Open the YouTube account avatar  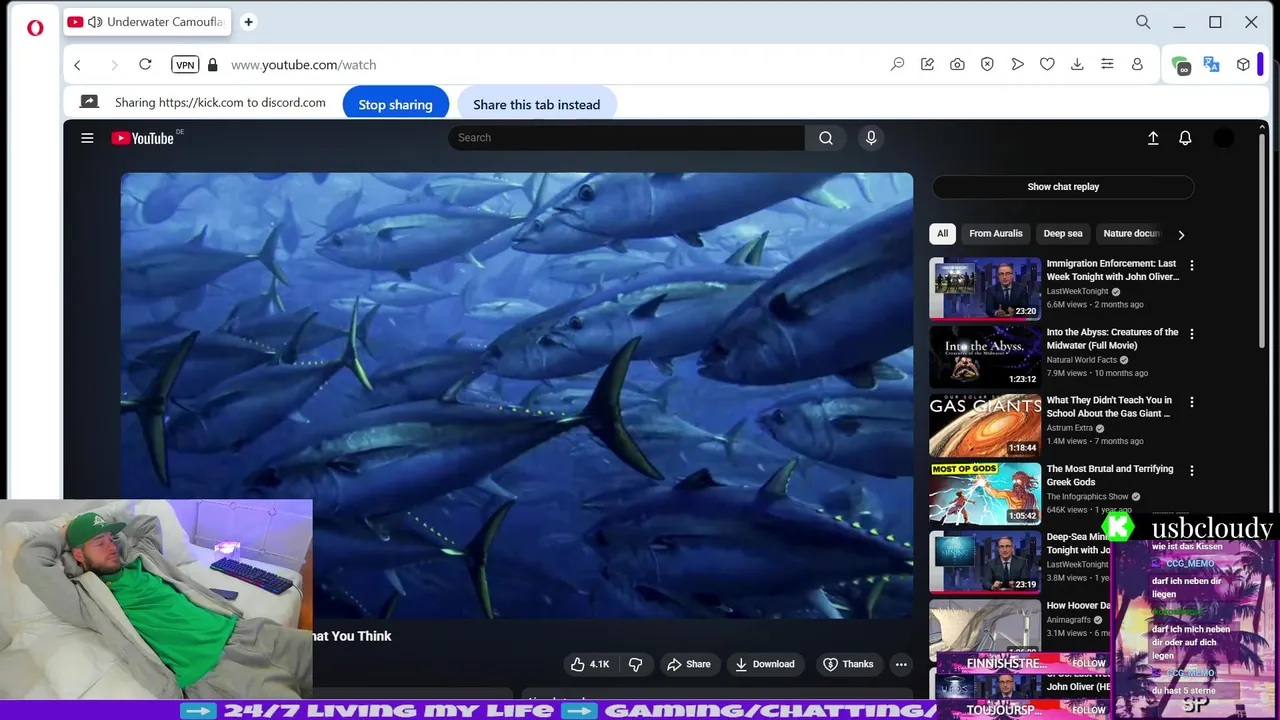tap(1224, 138)
